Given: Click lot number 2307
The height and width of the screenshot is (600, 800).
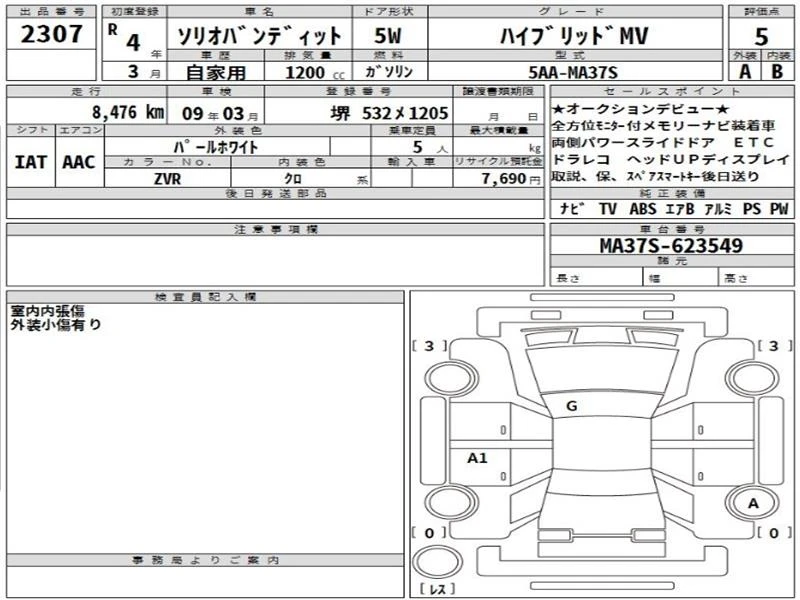Looking at the screenshot, I should [x=49, y=37].
